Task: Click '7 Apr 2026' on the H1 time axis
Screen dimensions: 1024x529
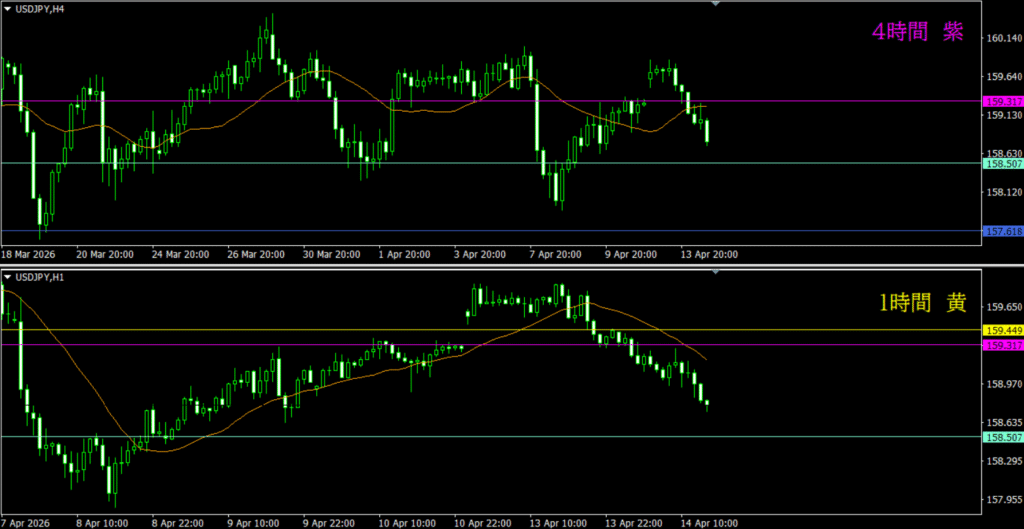Action: (28, 522)
